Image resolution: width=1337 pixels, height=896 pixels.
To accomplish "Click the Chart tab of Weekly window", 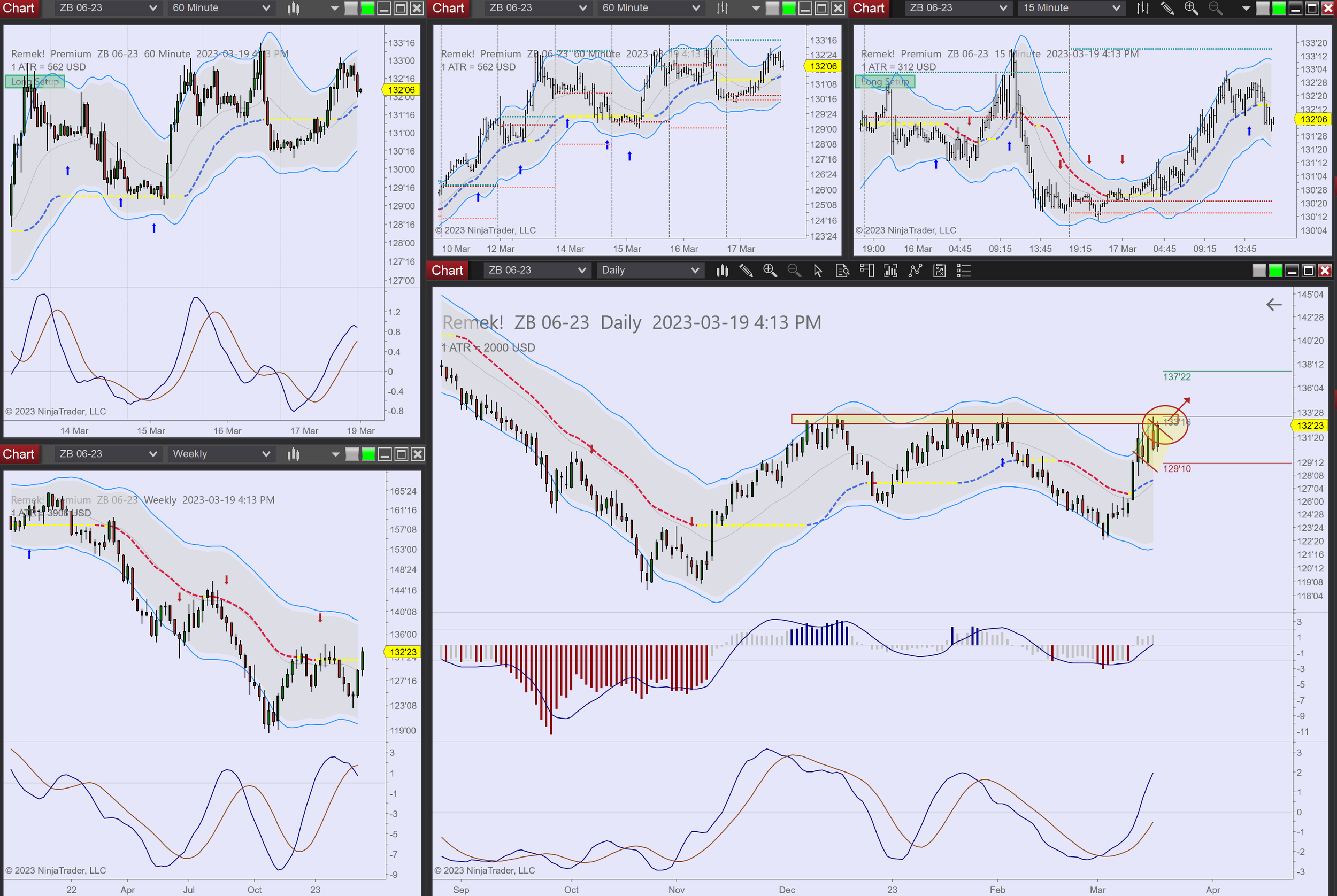I will click(19, 454).
